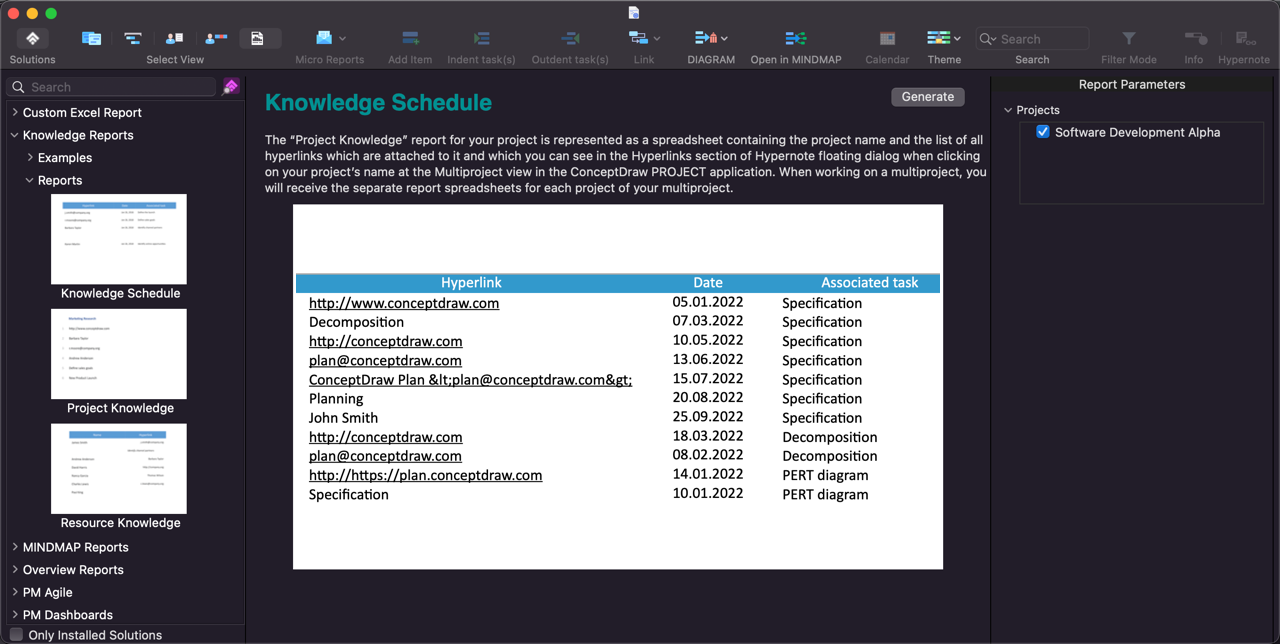Click the Examples label in tree
1280x644 pixels.
click(x=65, y=157)
